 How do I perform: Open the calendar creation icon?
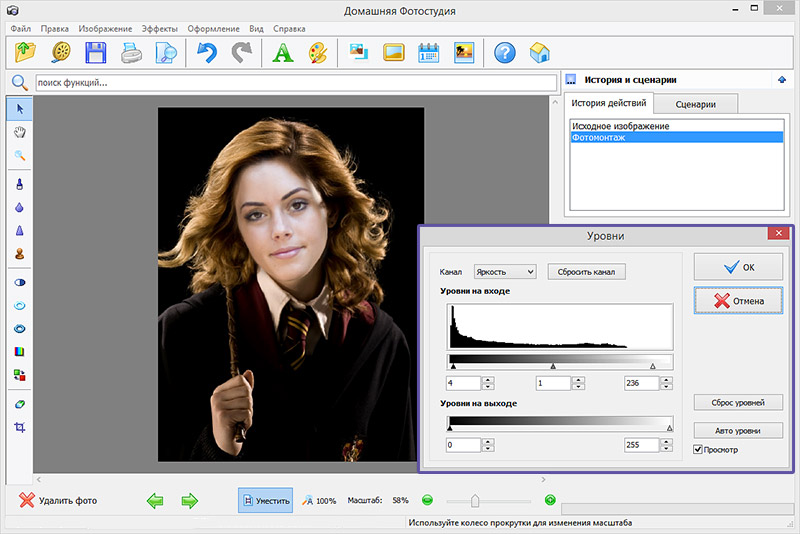coord(428,53)
